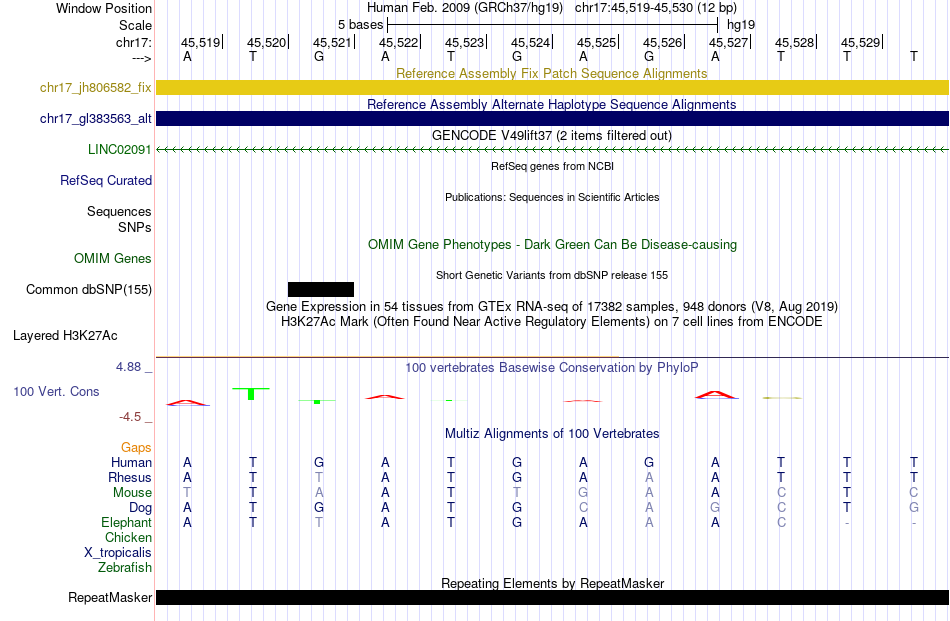The width and height of the screenshot is (950, 621).
Task: Click the 5 bases scale bar
Action: [553, 25]
